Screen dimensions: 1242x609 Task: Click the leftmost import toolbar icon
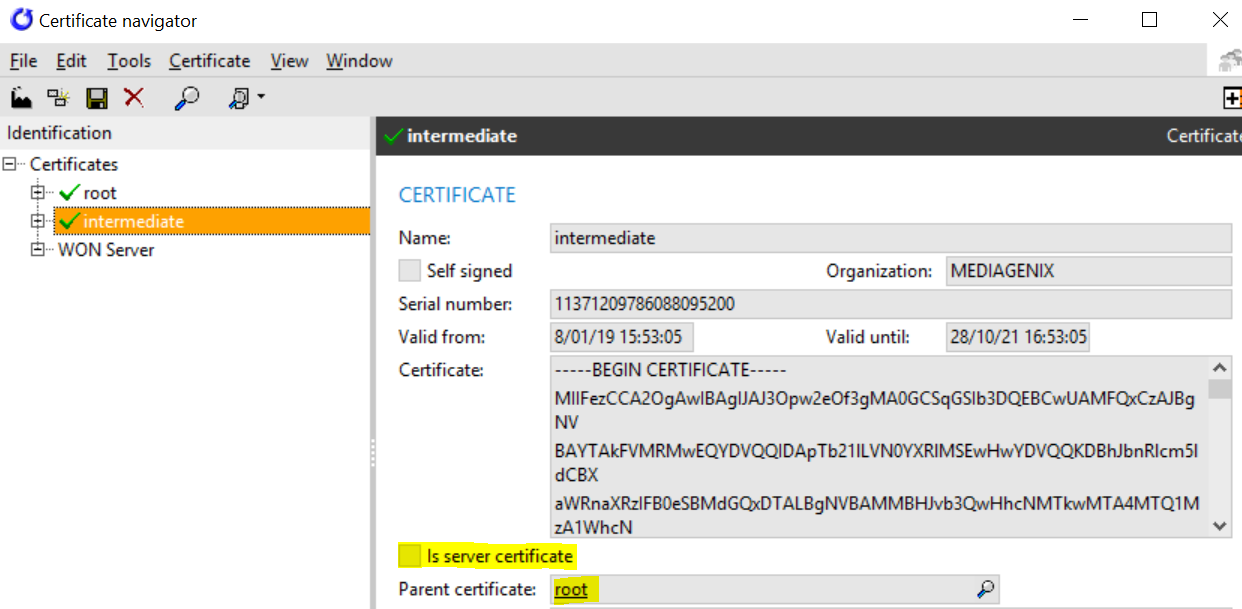coord(21,97)
